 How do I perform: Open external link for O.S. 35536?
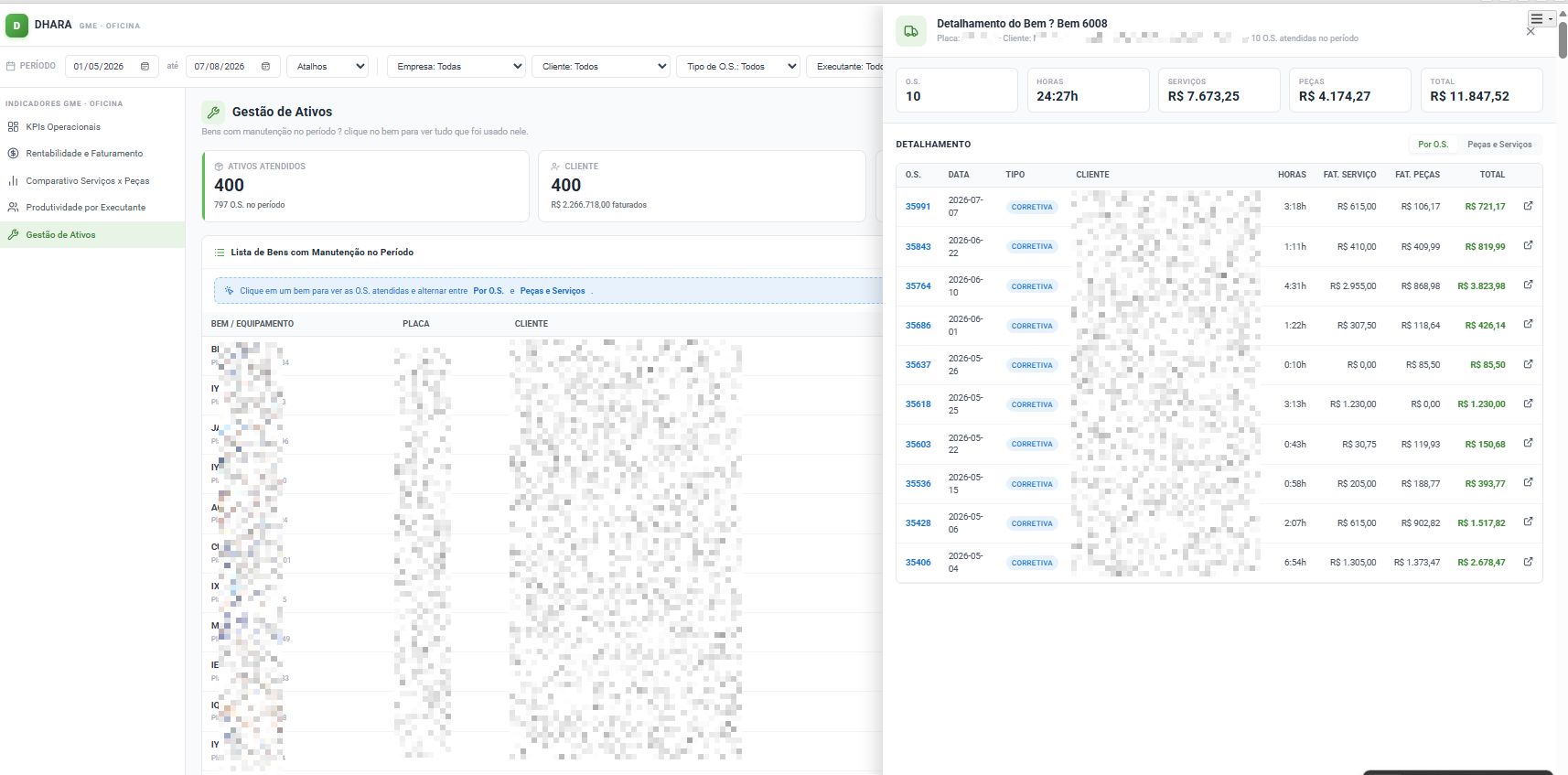(x=1528, y=482)
